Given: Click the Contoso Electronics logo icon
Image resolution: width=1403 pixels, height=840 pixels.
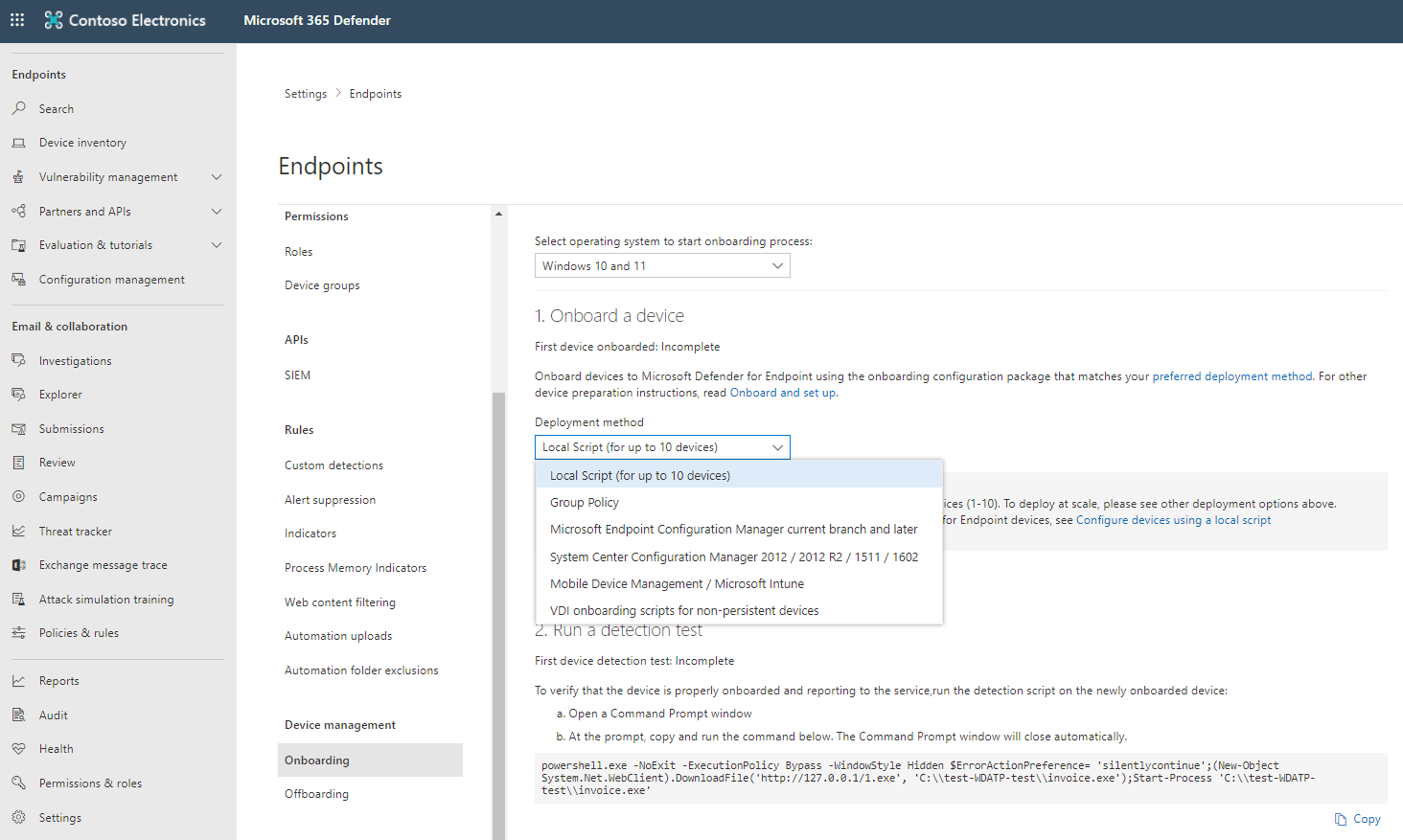Looking at the screenshot, I should [54, 20].
